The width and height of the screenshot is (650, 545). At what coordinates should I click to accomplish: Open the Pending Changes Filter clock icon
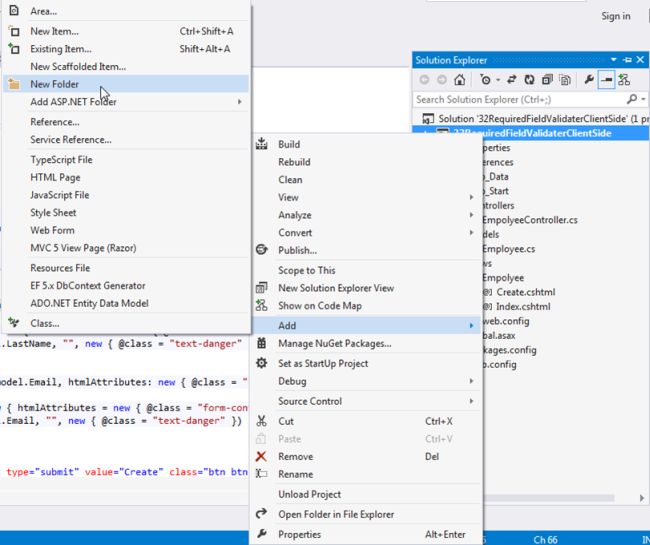(x=485, y=80)
